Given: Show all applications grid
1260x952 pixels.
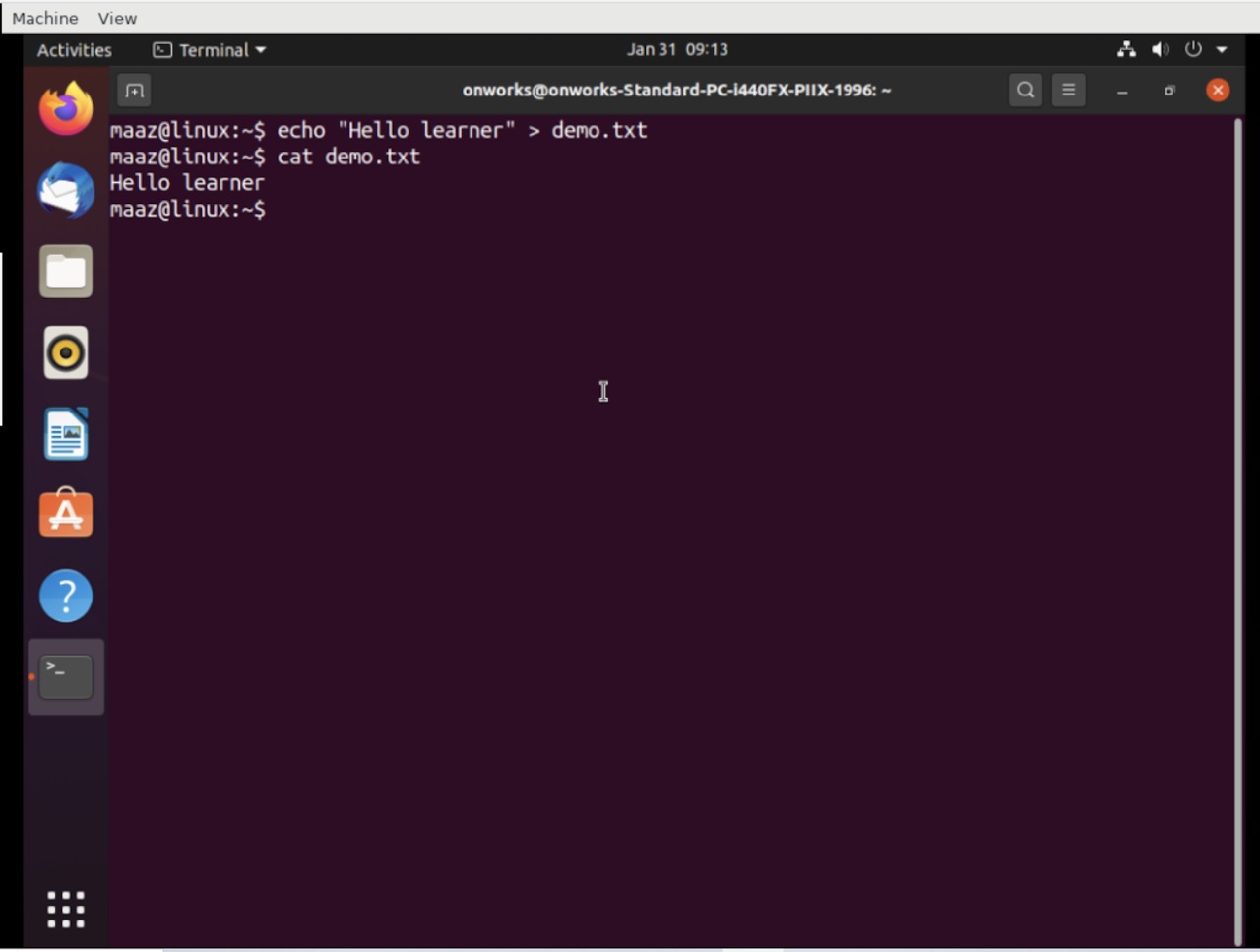Looking at the screenshot, I should click(x=66, y=910).
